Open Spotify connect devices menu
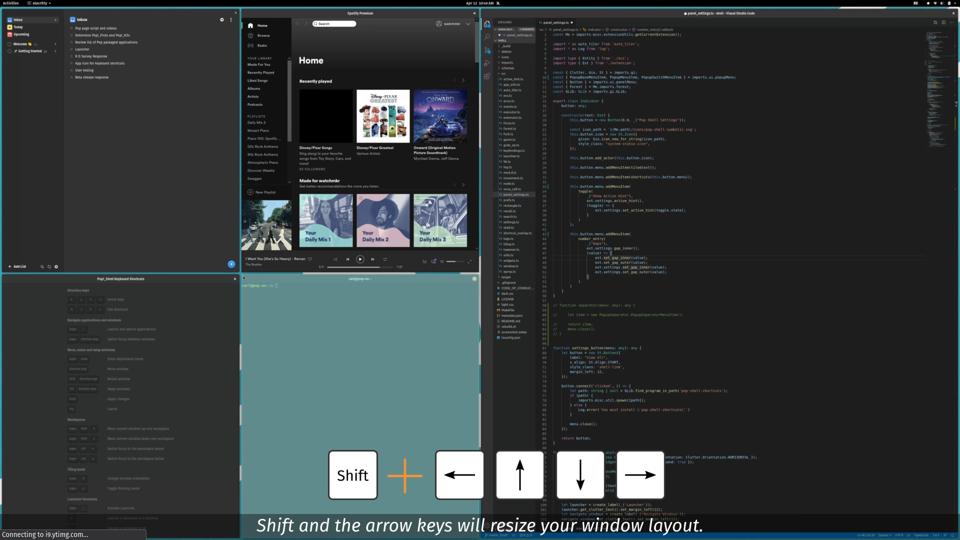 433,261
